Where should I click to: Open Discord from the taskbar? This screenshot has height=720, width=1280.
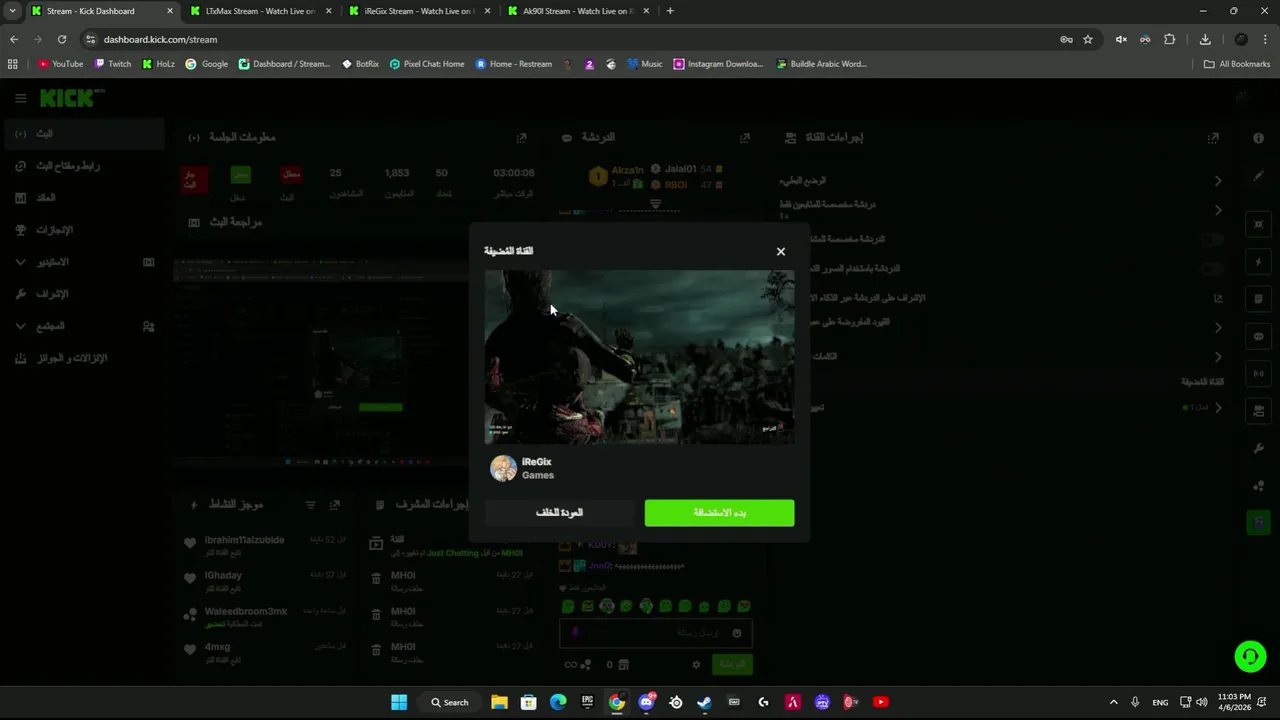coord(647,702)
